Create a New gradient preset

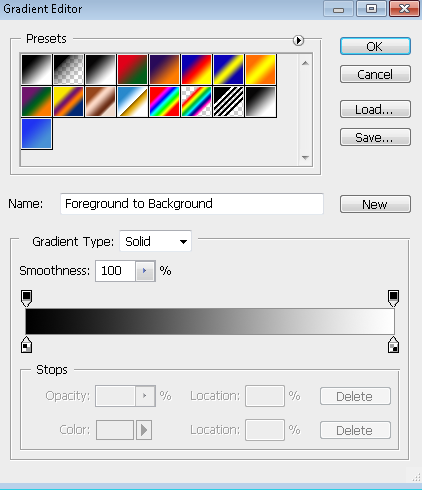pyautogui.click(x=375, y=204)
